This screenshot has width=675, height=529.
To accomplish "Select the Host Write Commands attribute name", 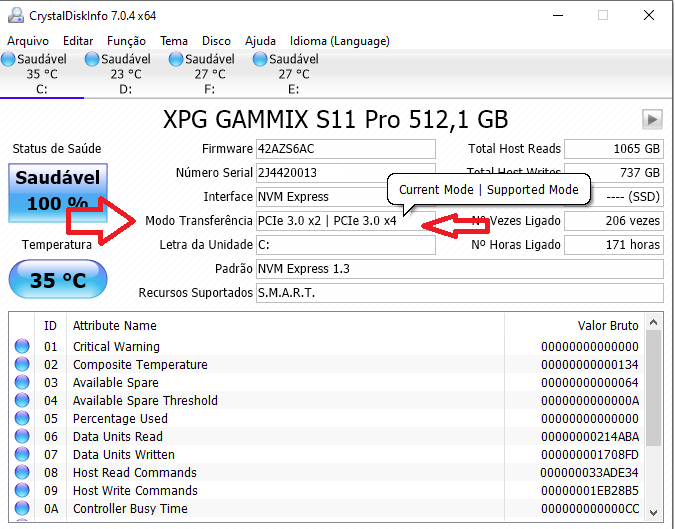I will click(x=135, y=491).
